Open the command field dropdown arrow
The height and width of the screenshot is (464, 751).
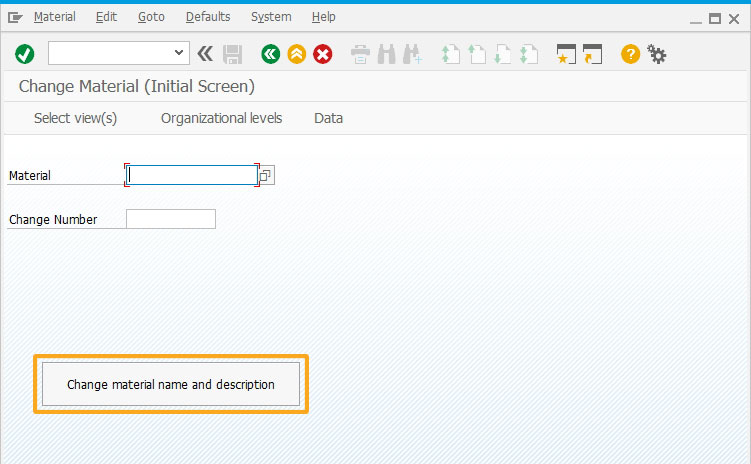coord(179,53)
